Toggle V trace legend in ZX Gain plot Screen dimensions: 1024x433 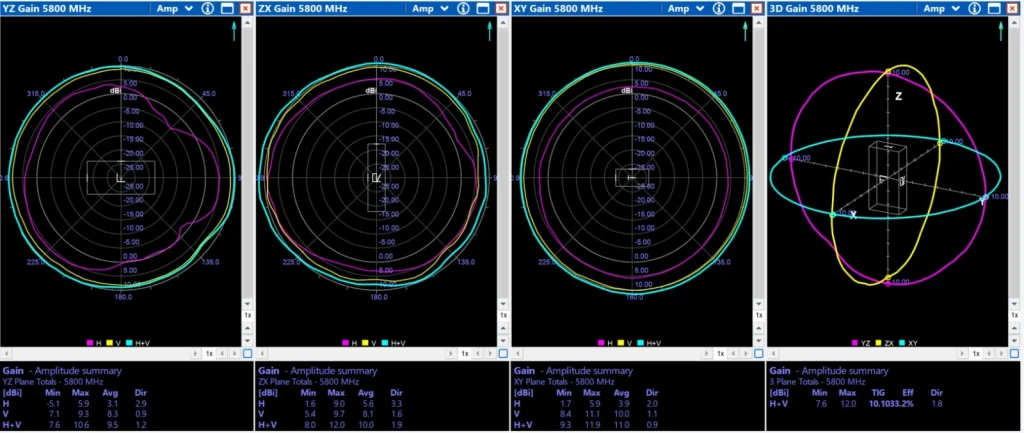tap(368, 343)
